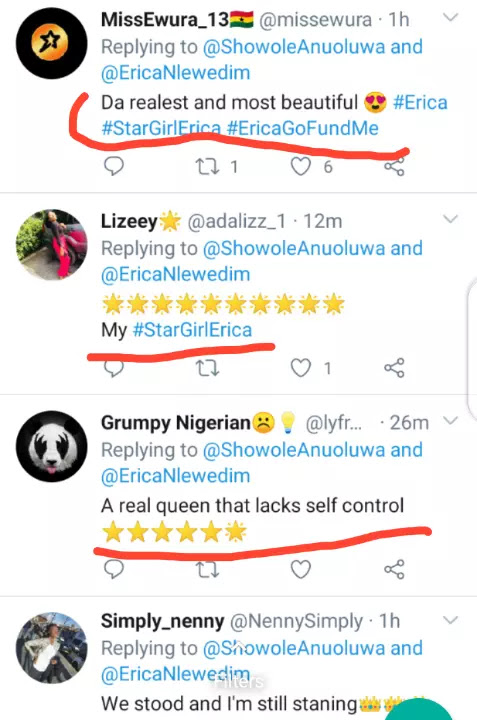Open @ShowoleAnuoluwa mention in Grumpy Nigerian's reply
The height and width of the screenshot is (720, 477).
coord(293,450)
